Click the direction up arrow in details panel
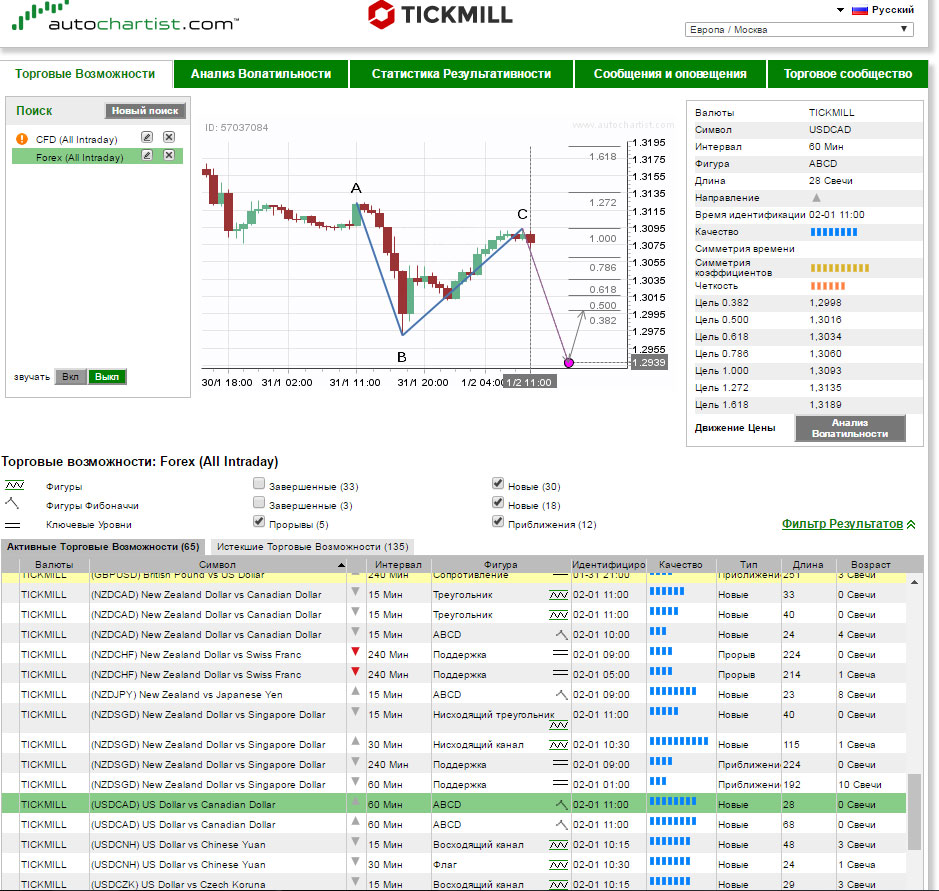 pyautogui.click(x=816, y=198)
